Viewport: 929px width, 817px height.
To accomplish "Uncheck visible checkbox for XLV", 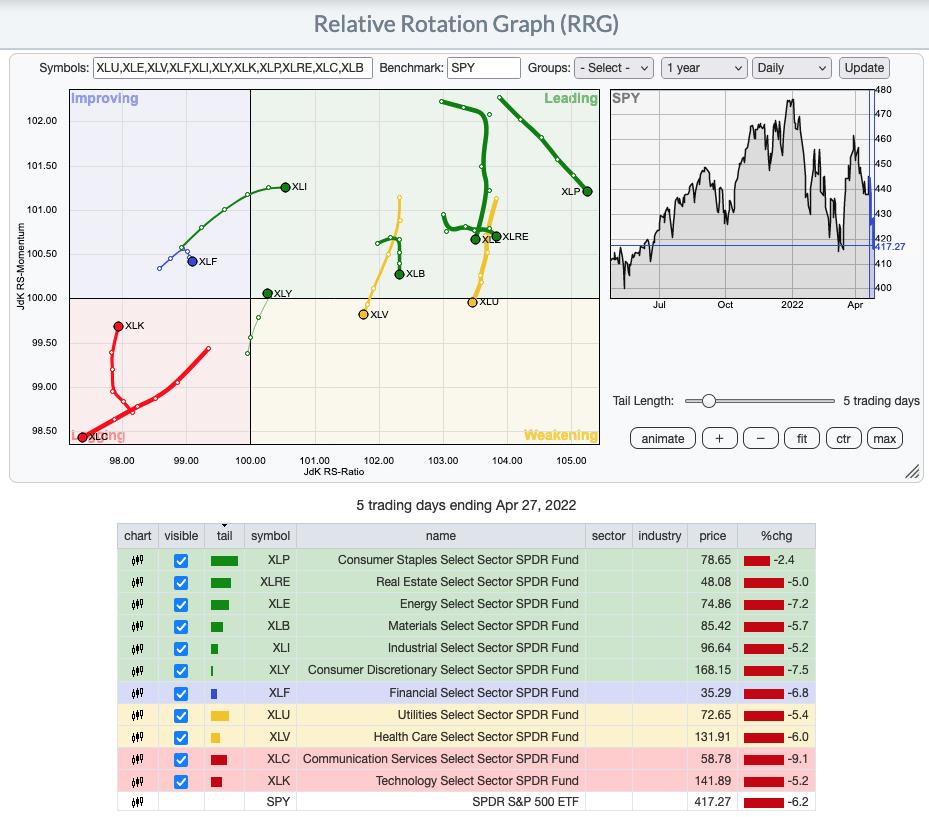I will (x=181, y=738).
